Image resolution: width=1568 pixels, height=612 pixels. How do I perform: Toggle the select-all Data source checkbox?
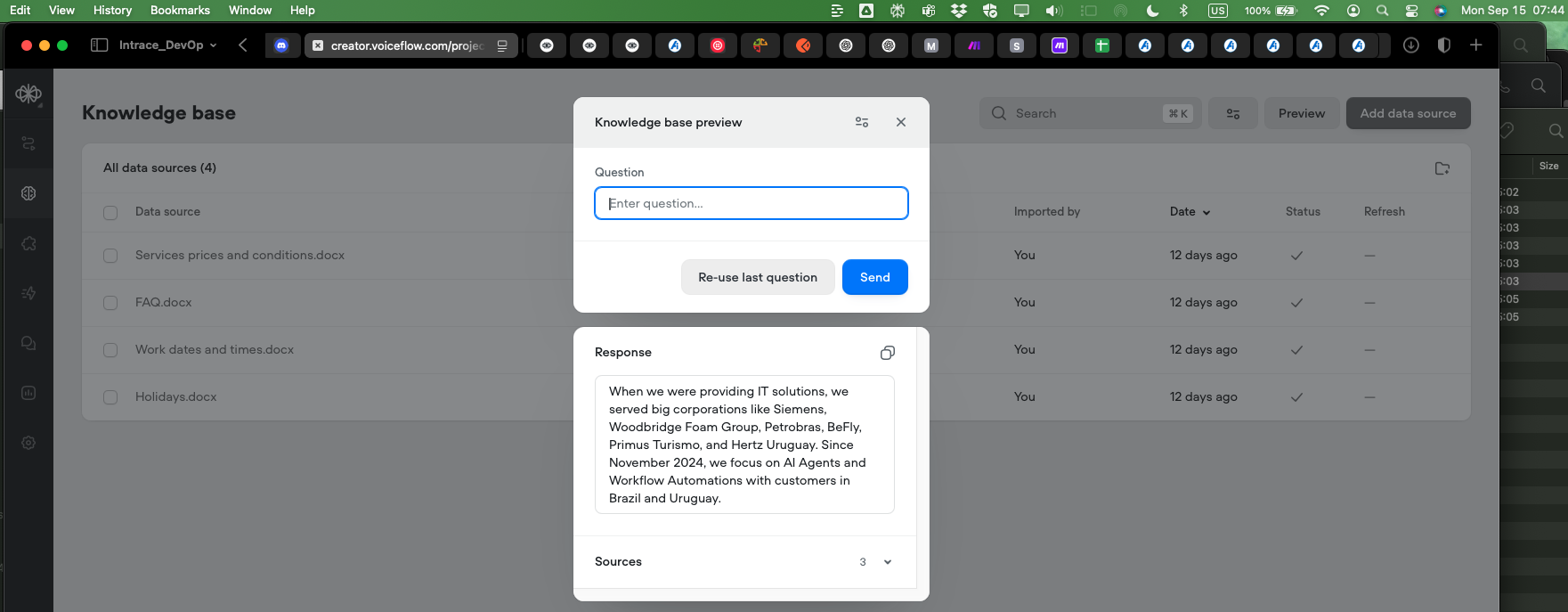click(110, 212)
